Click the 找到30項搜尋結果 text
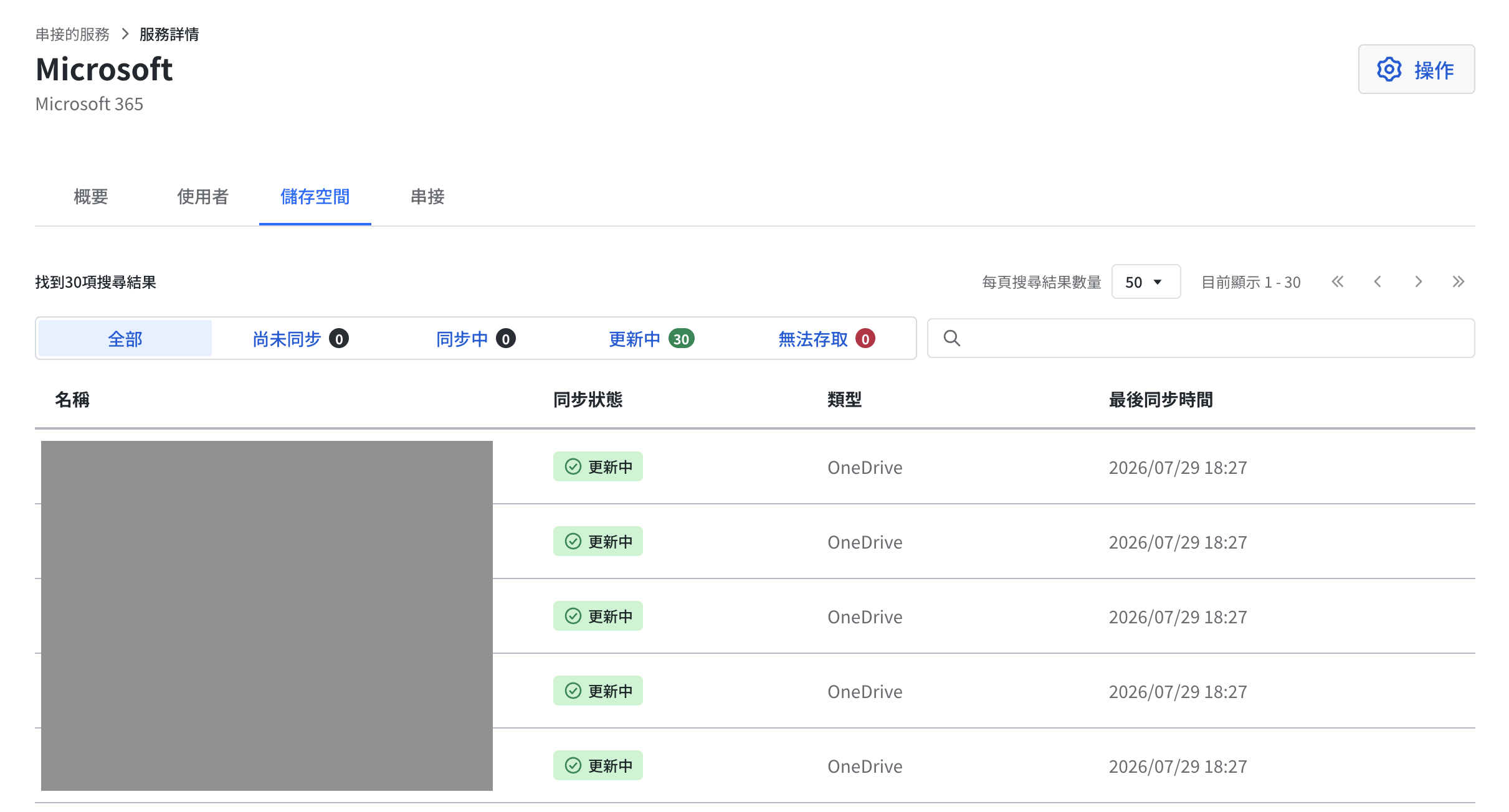This screenshot has height=812, width=1509. 95,282
